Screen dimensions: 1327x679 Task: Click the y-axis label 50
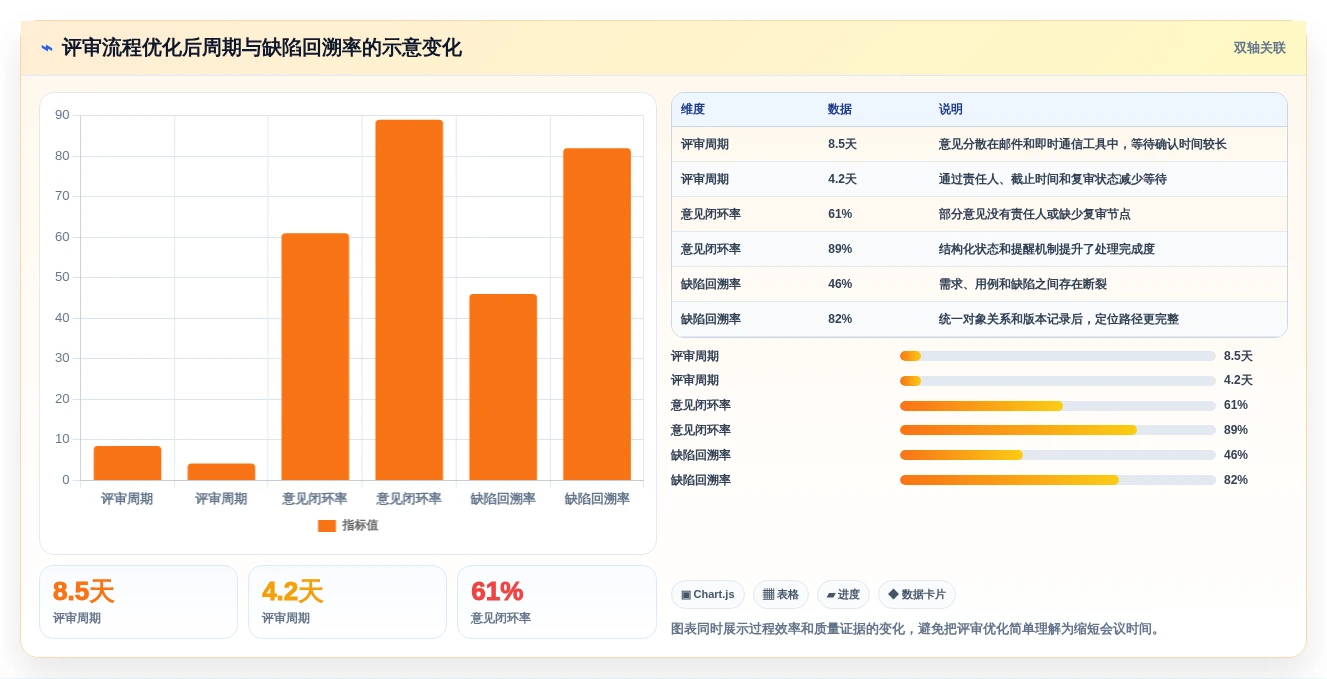point(63,277)
